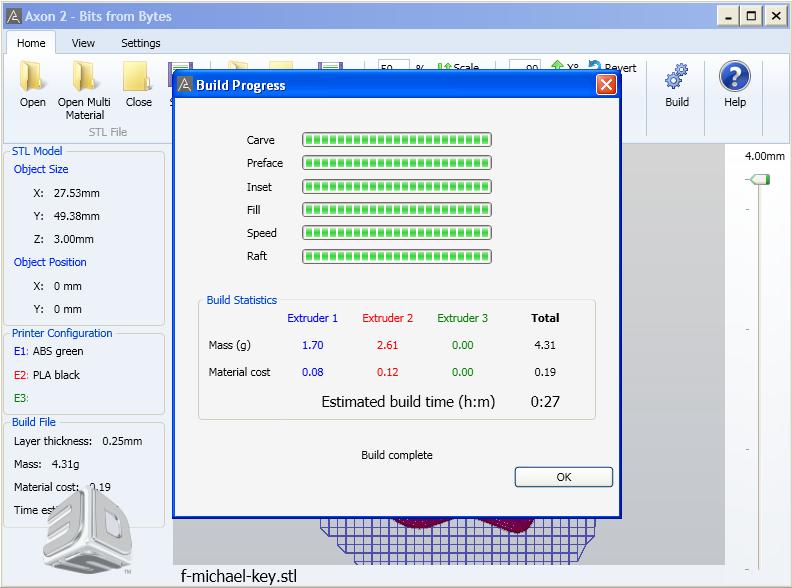Click the Object Position heading

pyautogui.click(x=50, y=262)
